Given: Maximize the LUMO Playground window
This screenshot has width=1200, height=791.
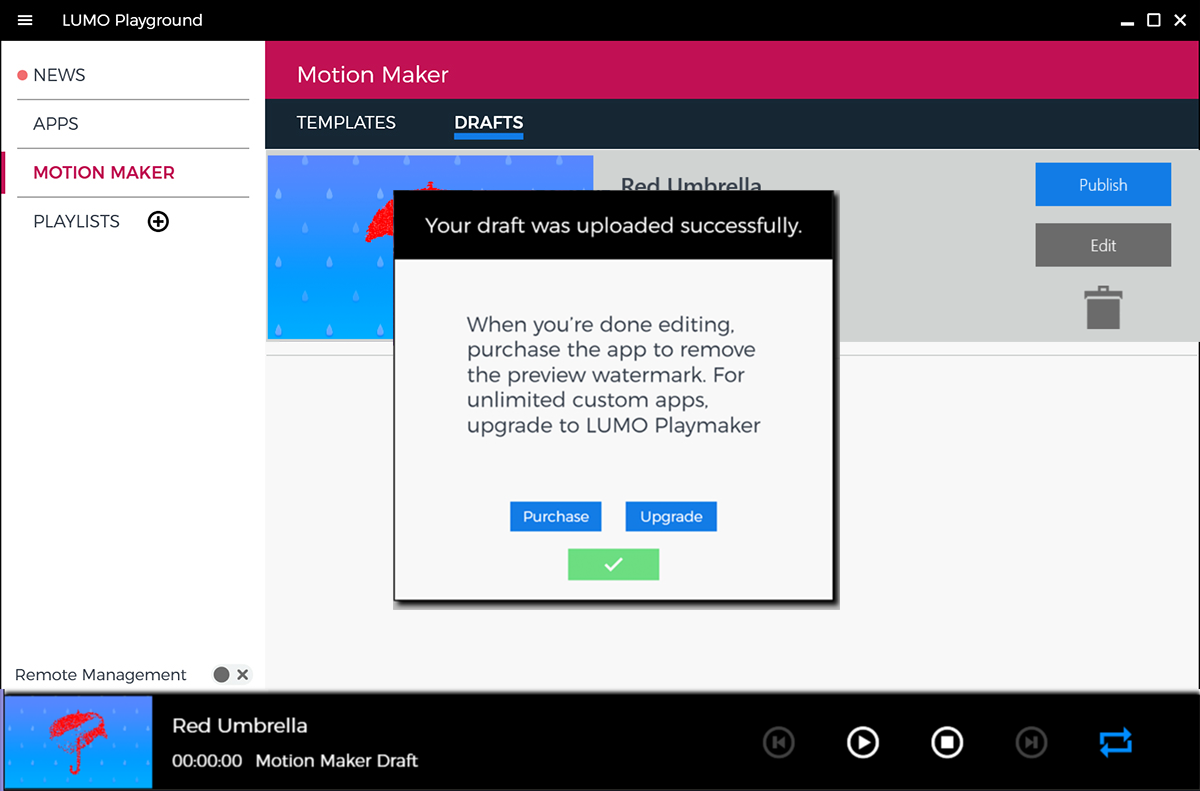Looking at the screenshot, I should (x=1153, y=20).
